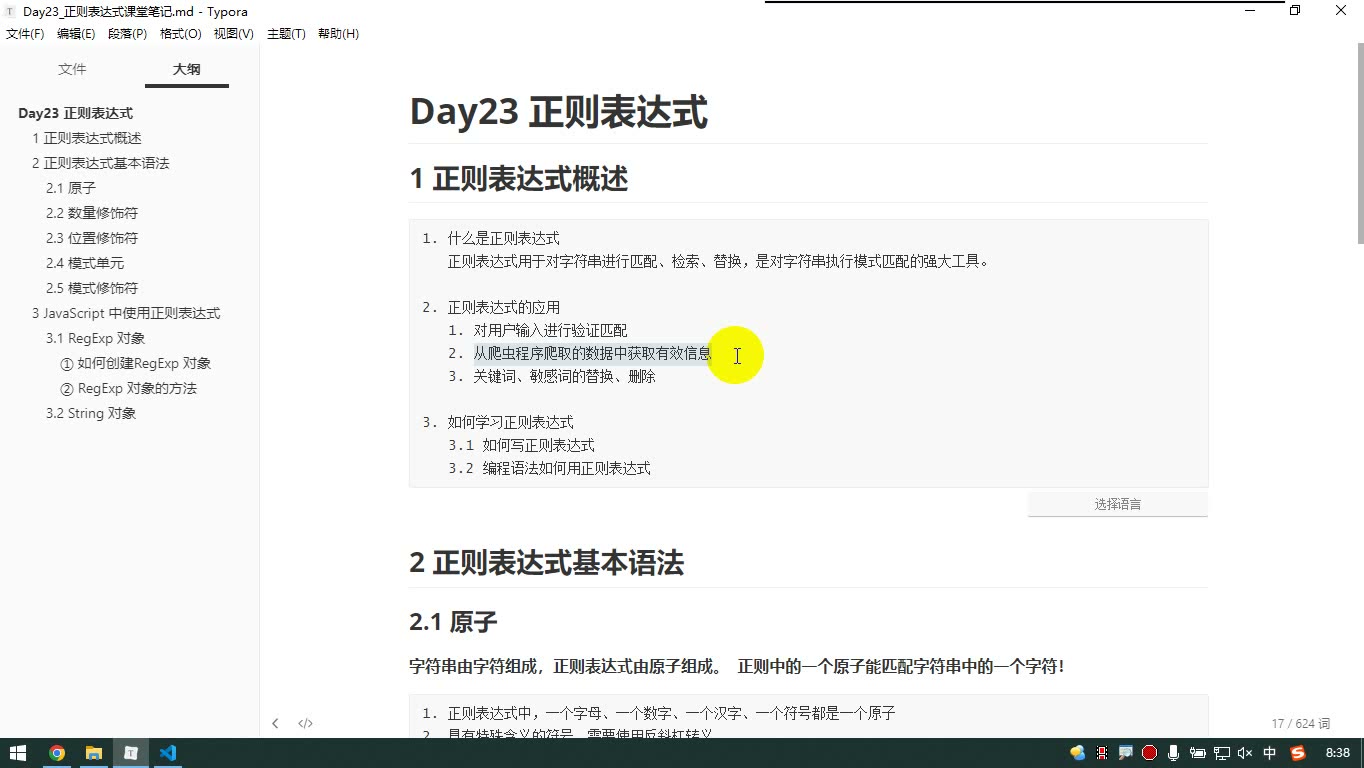Open outline item ① 如何创建RegExp 对象

coord(135,363)
